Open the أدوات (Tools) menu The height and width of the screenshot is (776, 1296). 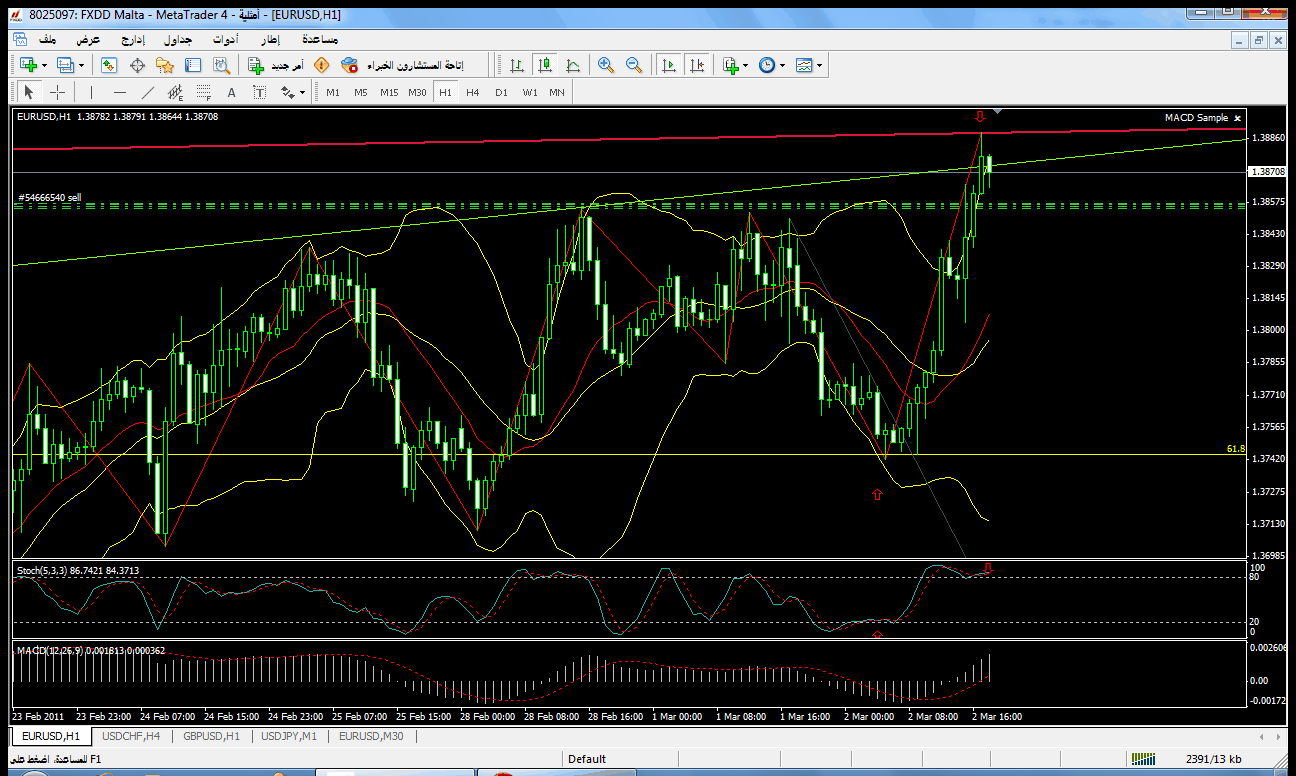coord(224,39)
